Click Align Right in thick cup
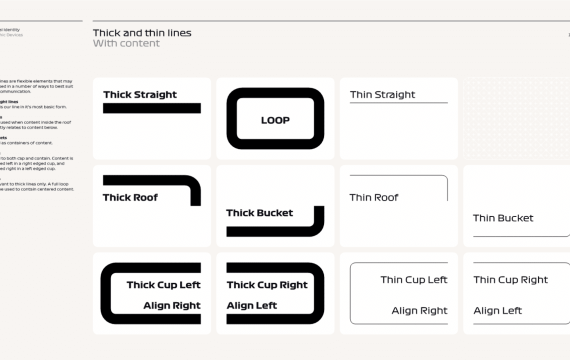The height and width of the screenshot is (360, 570). 172,305
